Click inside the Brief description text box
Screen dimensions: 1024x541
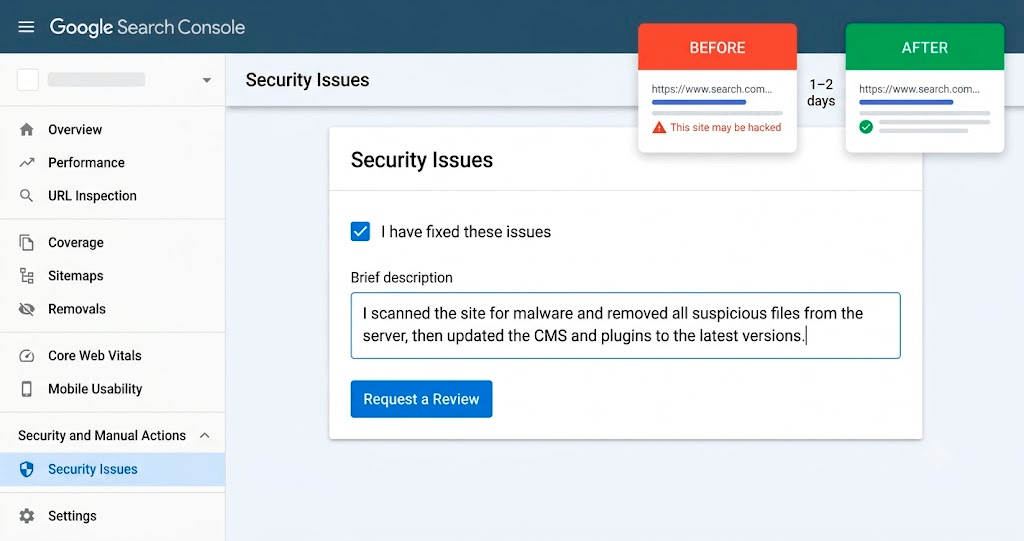click(x=626, y=325)
